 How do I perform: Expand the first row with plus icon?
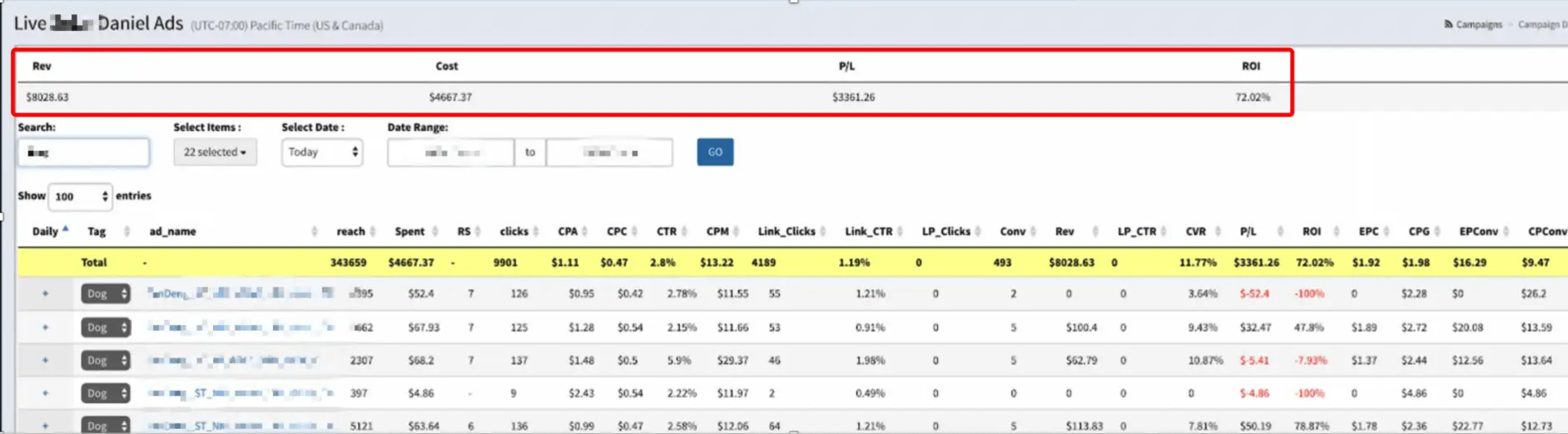[x=45, y=294]
